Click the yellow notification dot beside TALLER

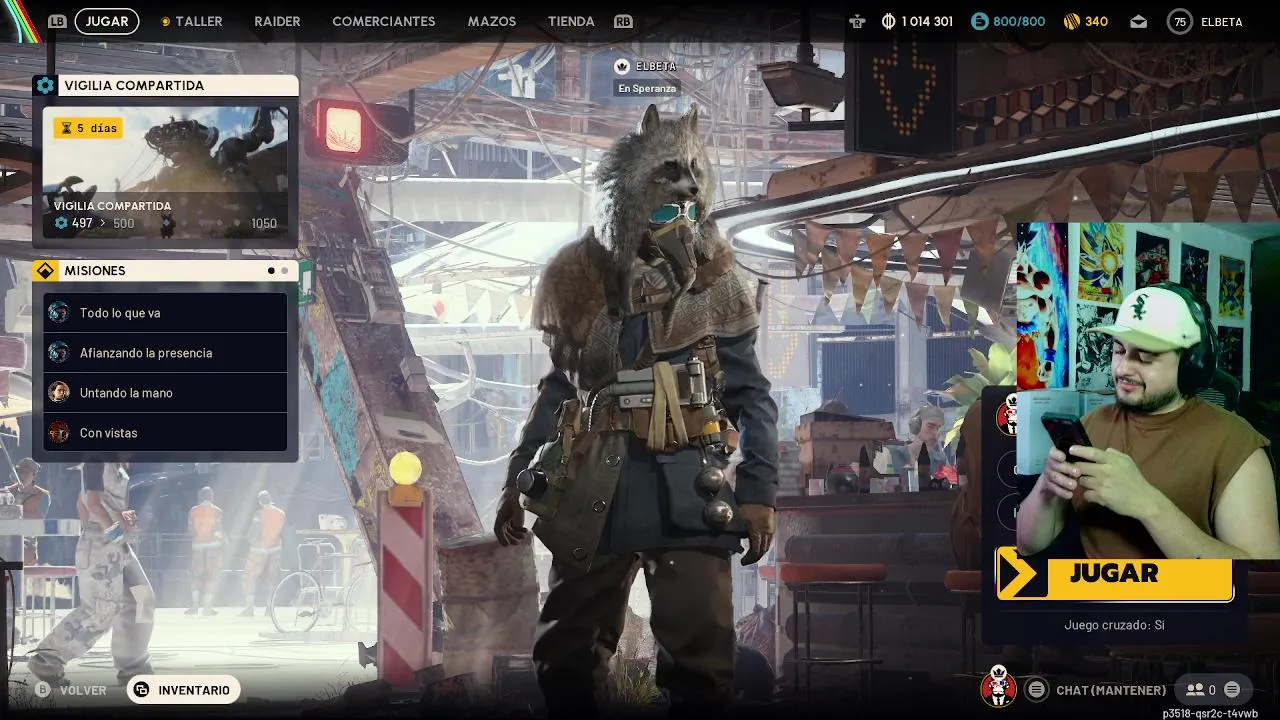165,22
